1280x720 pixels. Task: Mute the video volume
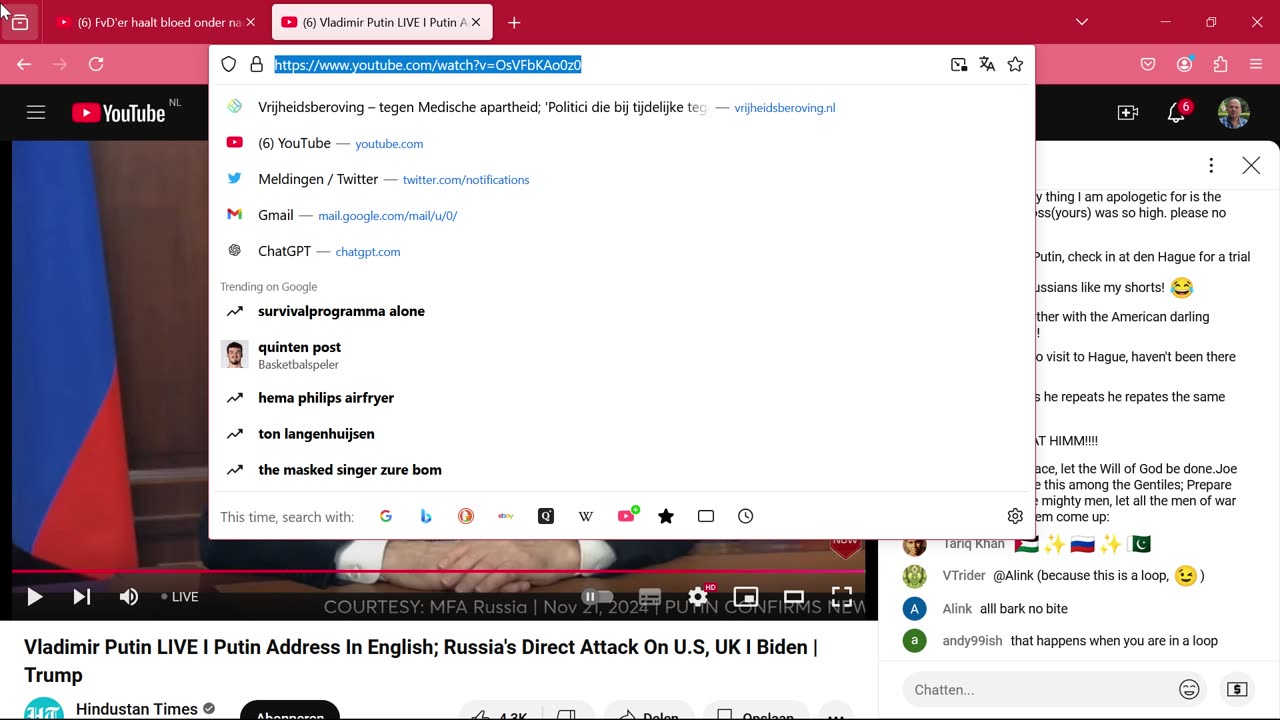[129, 597]
